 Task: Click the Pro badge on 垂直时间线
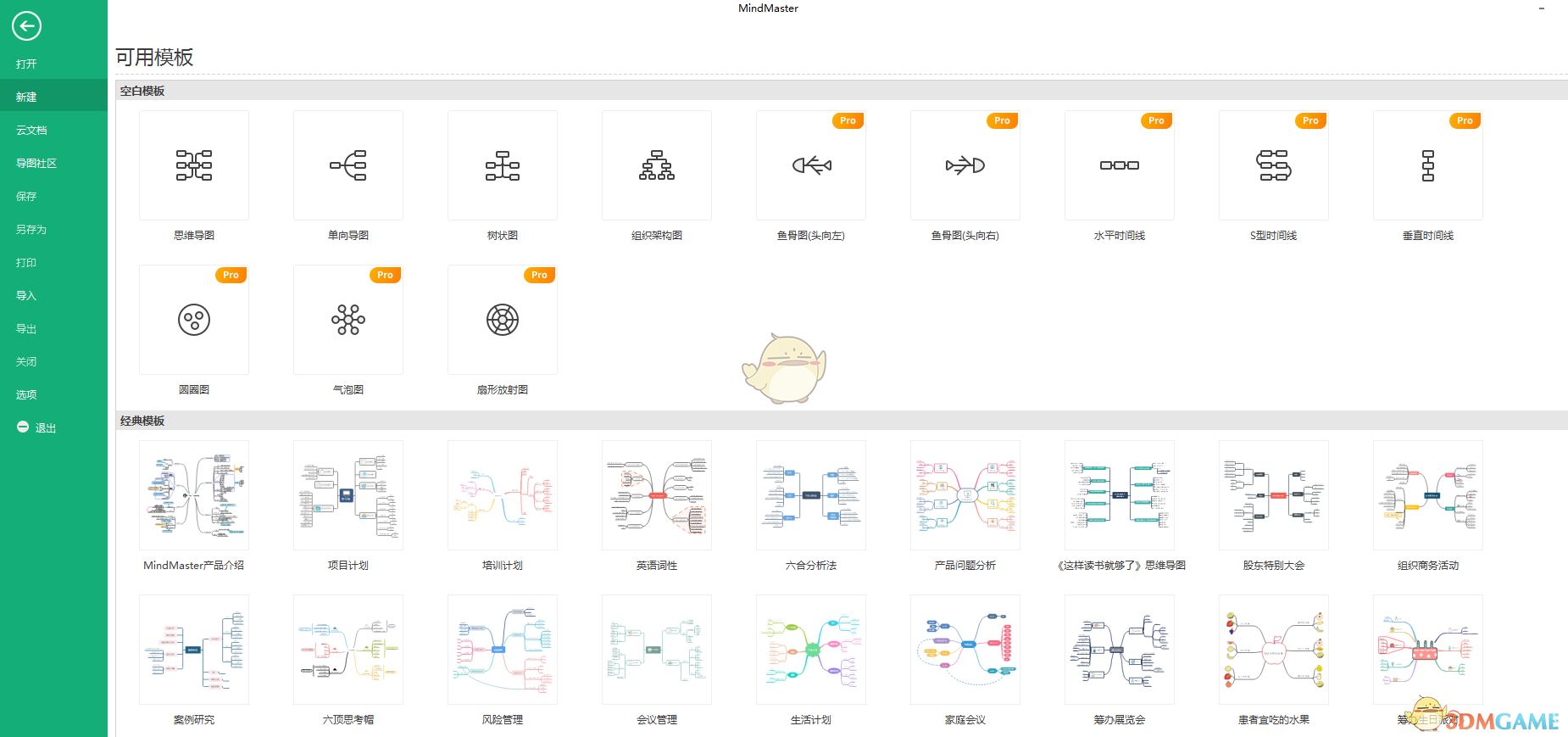(1465, 120)
